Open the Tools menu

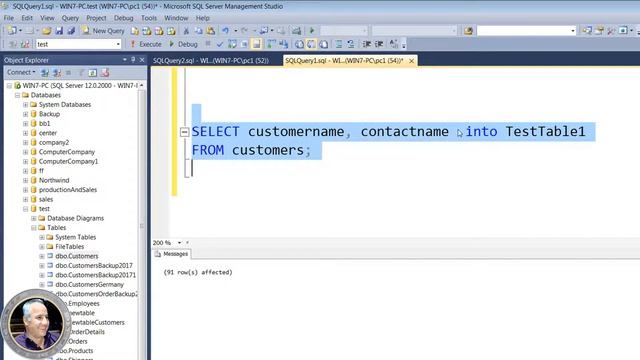pyautogui.click(x=149, y=18)
